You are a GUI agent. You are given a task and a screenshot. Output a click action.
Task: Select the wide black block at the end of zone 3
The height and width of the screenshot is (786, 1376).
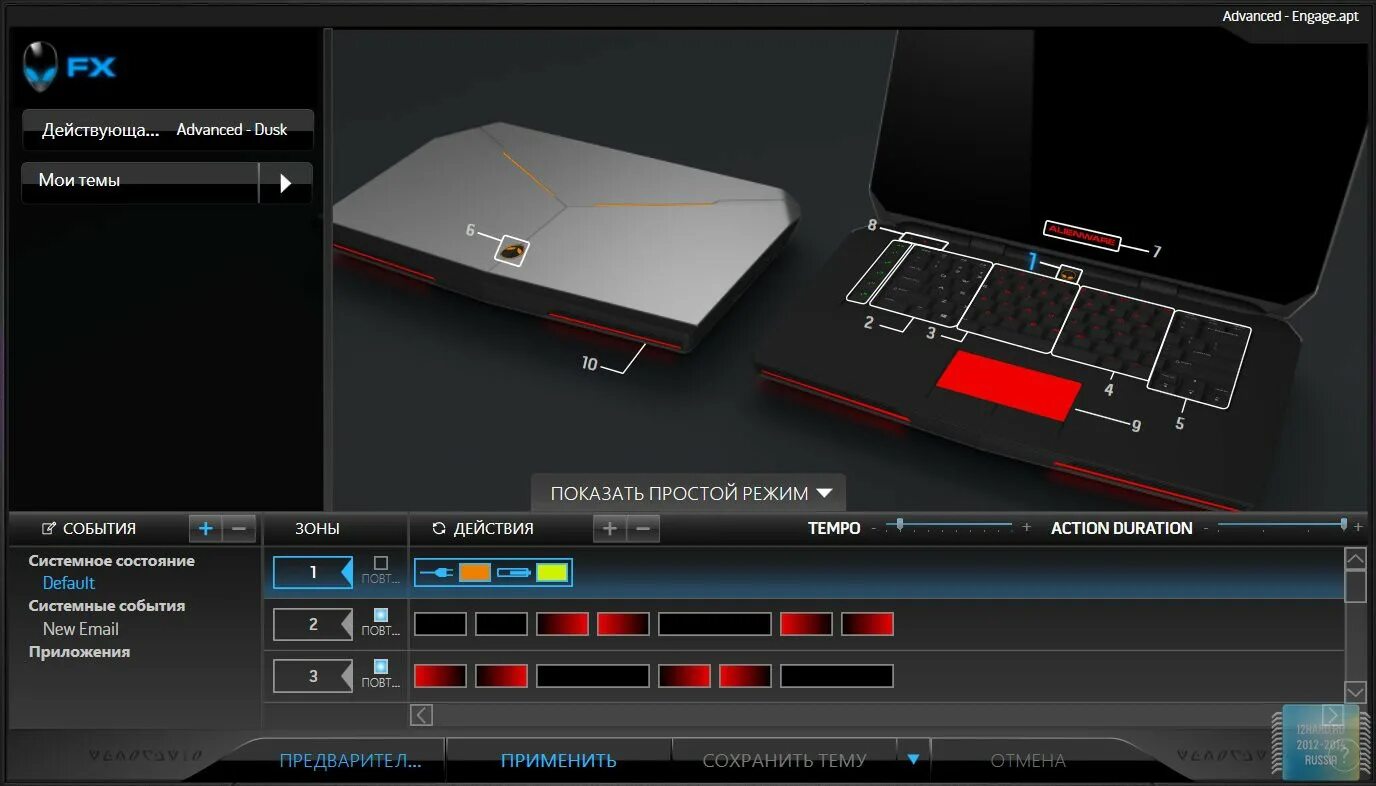click(x=837, y=676)
